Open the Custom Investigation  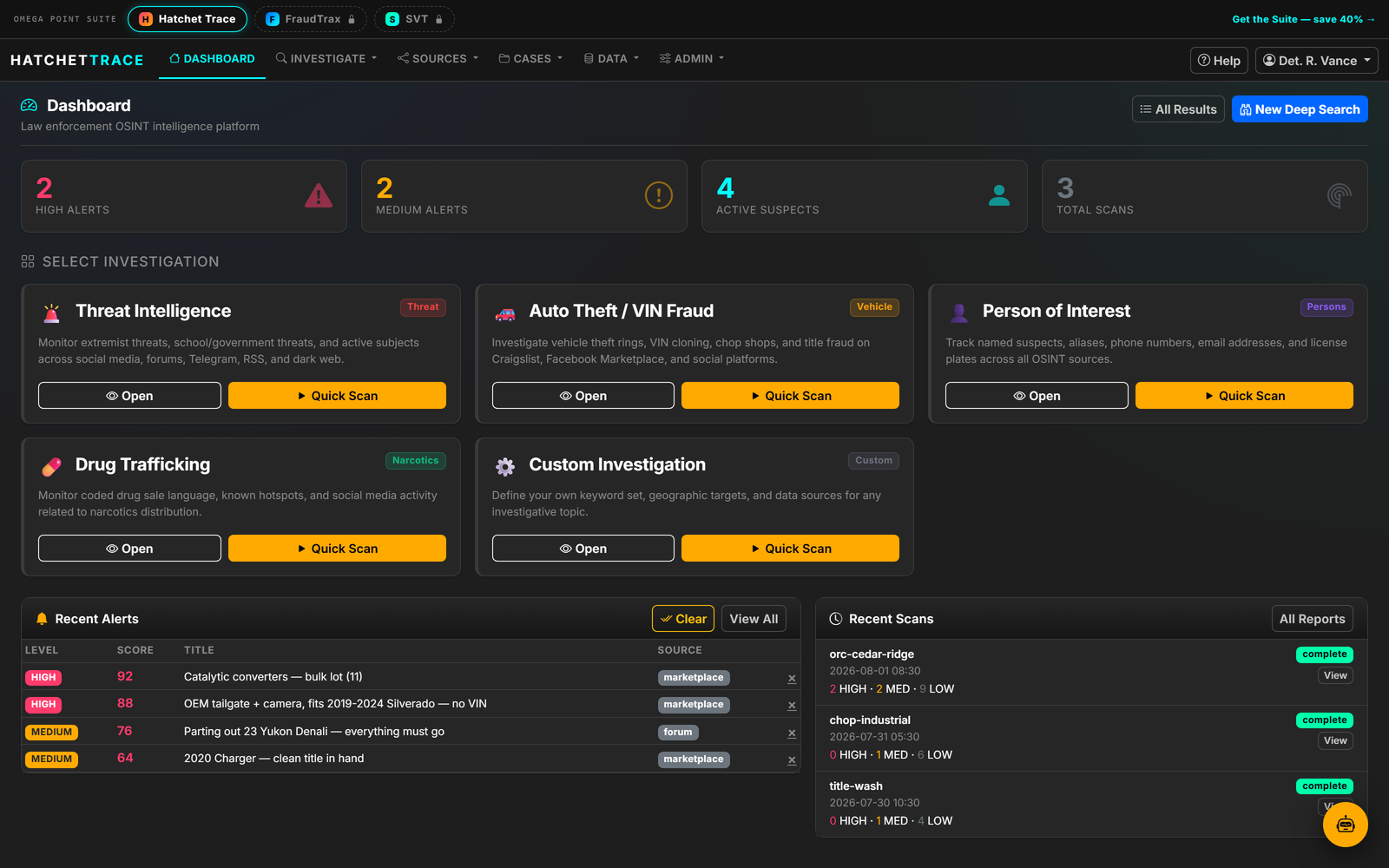pyautogui.click(x=583, y=549)
